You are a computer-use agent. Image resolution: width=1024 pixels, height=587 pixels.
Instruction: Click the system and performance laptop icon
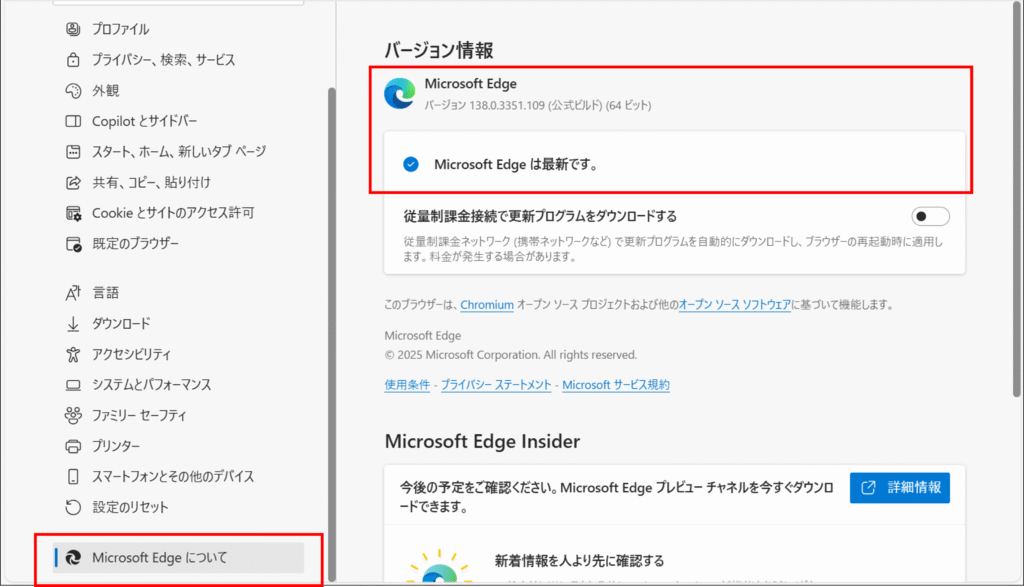(73, 385)
